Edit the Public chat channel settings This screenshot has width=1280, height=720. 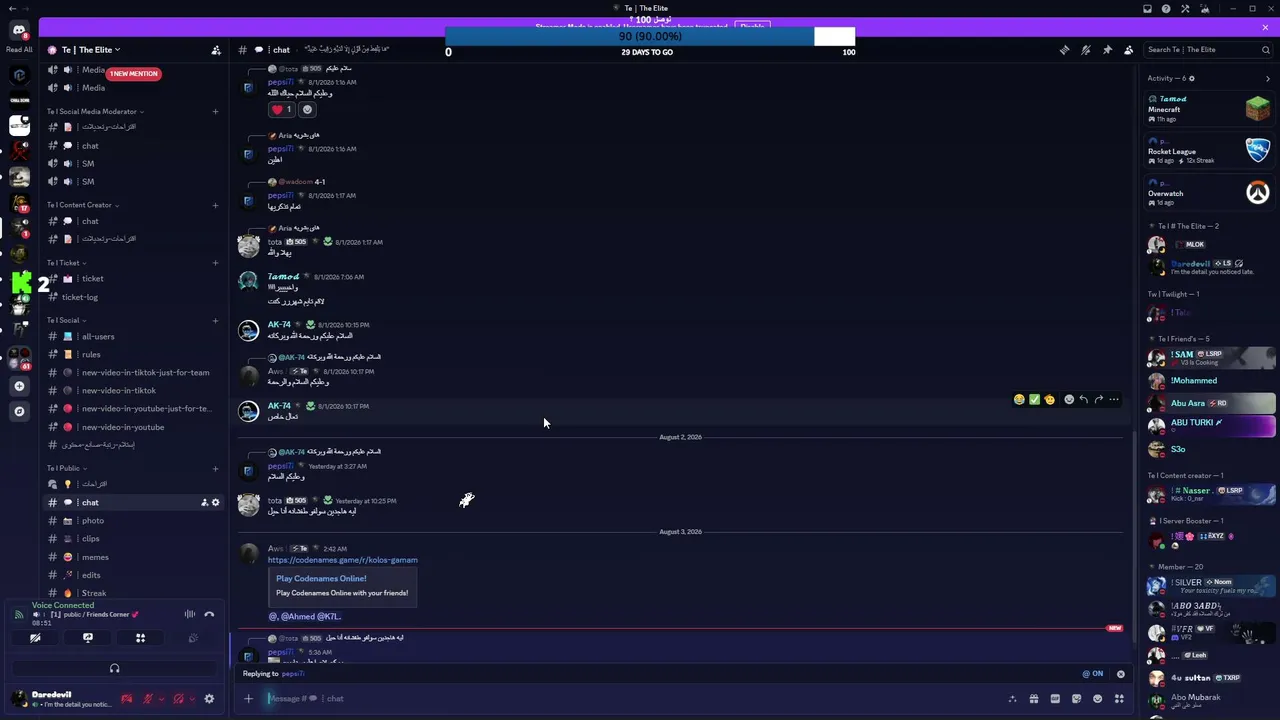point(215,503)
